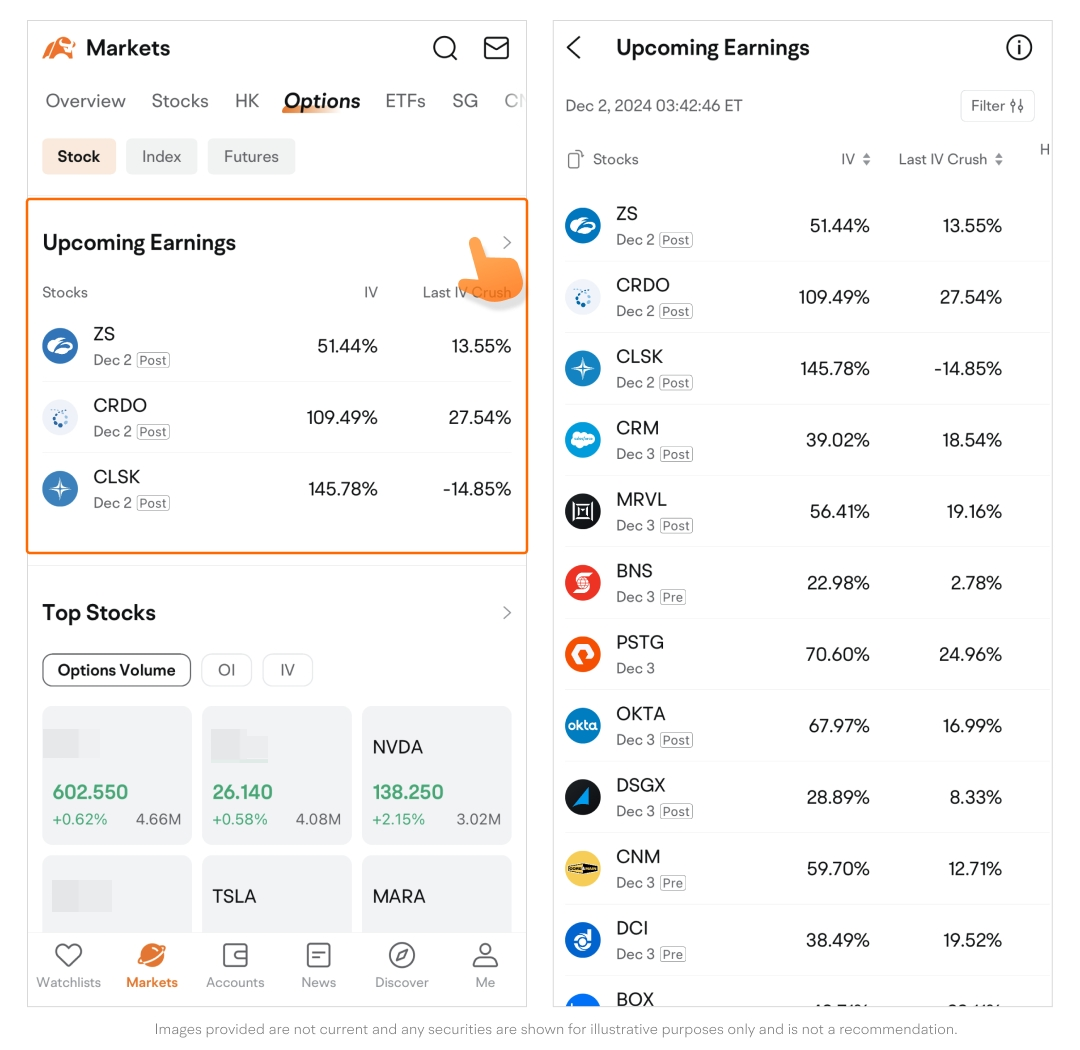Viewport: 1080px width, 1050px height.
Task: Tap the ZS logo in the left panel
Action: coord(60,346)
